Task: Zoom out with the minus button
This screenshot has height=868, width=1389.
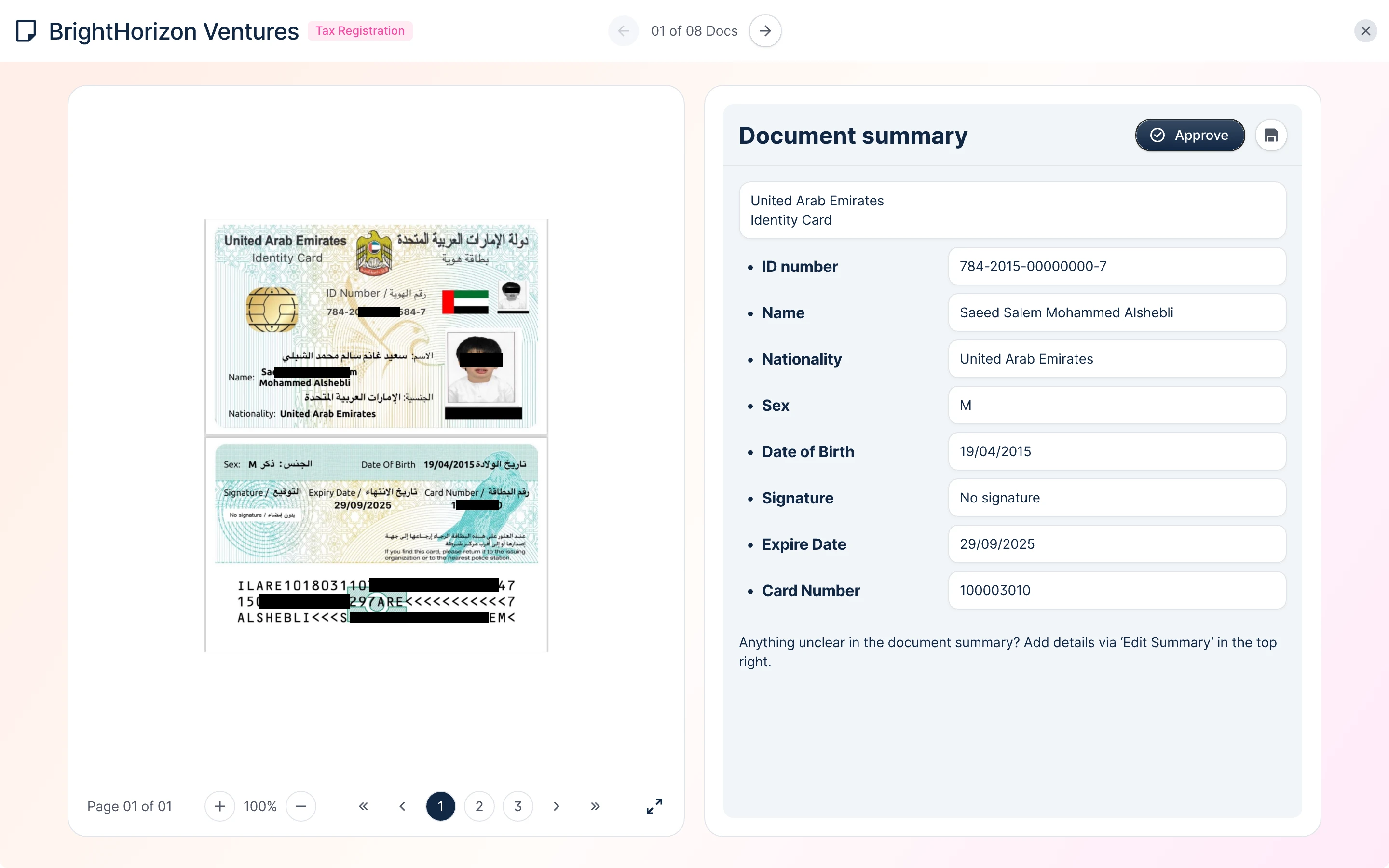Action: coord(301,806)
